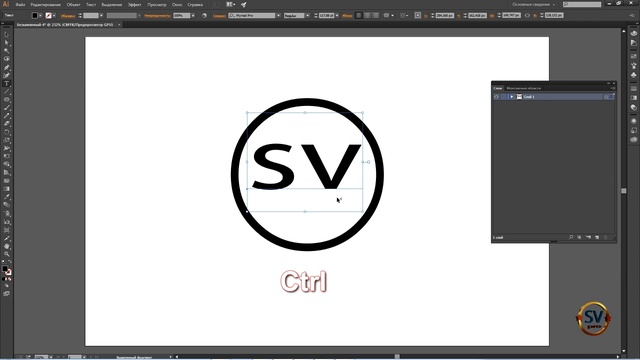Expand Слой 1 with the disclosure triangle
Screen dimensions: 640x360
(511, 97)
